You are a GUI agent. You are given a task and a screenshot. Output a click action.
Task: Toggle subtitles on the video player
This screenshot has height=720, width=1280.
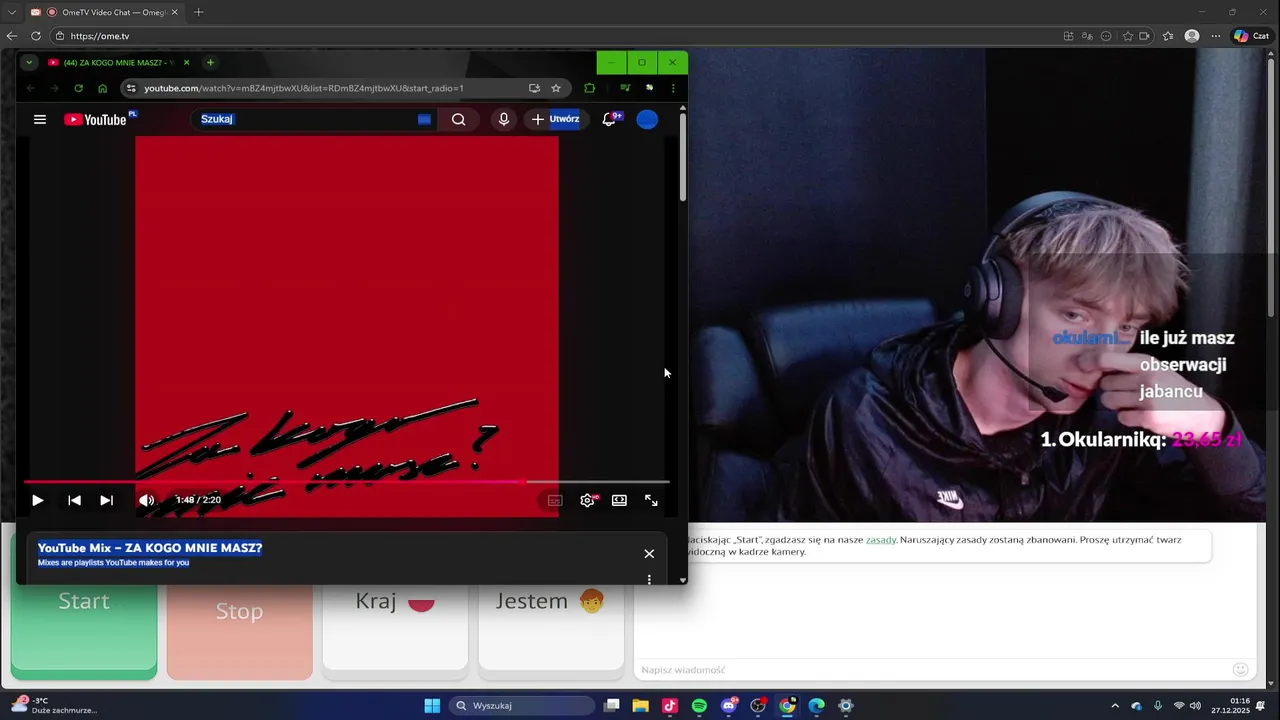tap(555, 500)
